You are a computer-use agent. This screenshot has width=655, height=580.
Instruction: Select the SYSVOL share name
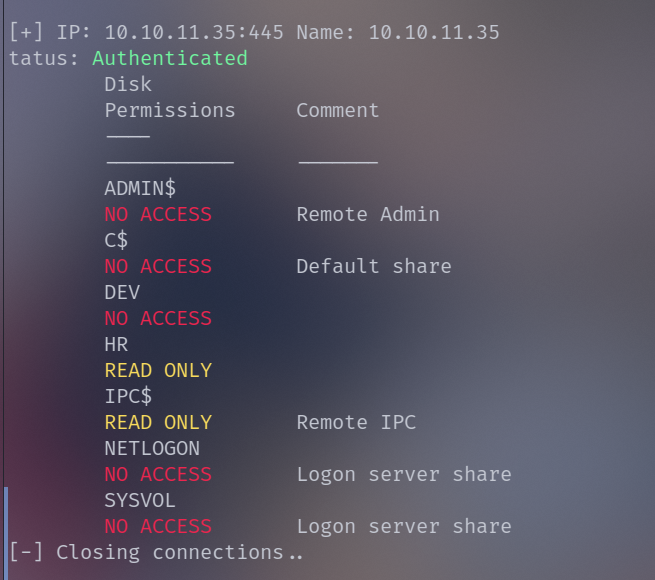[140, 500]
